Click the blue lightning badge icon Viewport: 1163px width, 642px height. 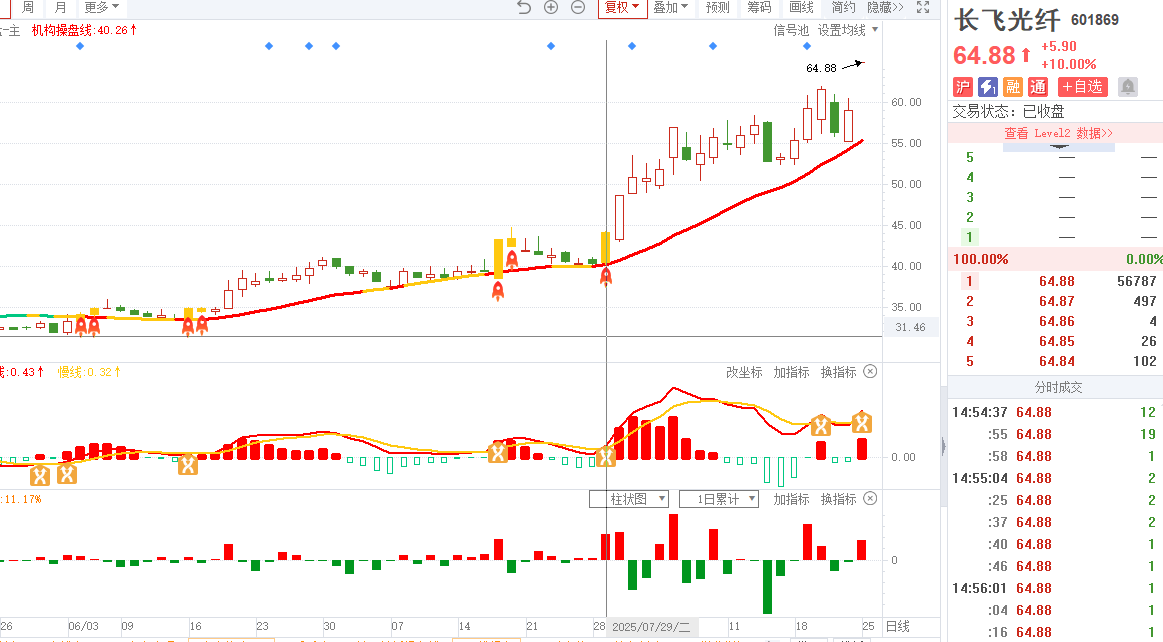coord(988,87)
